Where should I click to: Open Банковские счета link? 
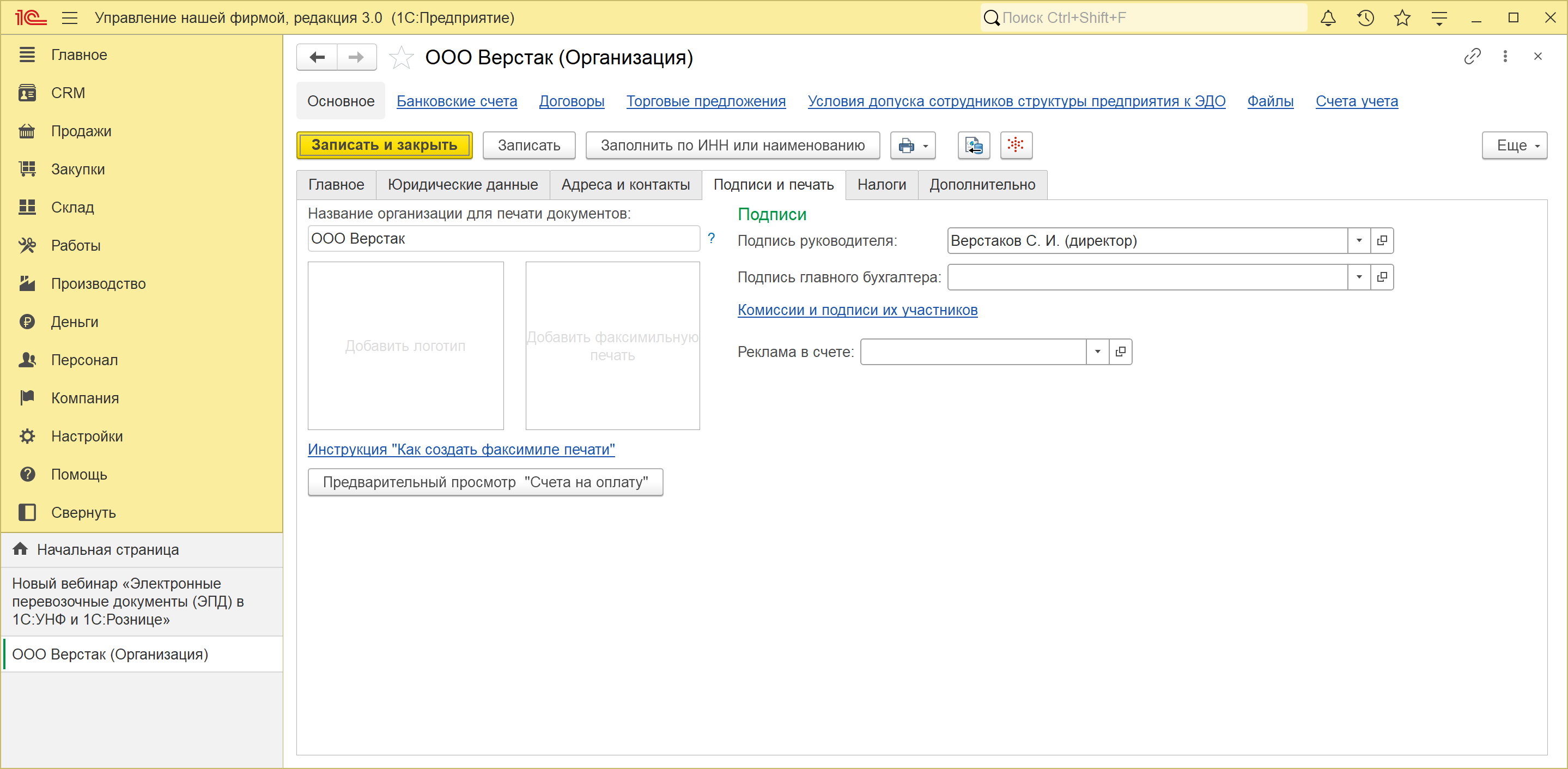coord(457,102)
